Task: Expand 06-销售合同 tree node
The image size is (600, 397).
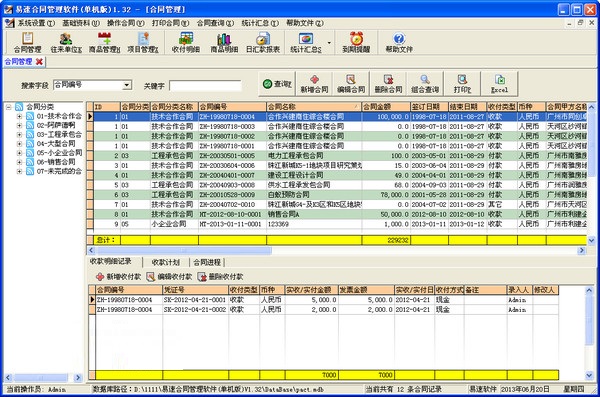Action: click(x=19, y=162)
